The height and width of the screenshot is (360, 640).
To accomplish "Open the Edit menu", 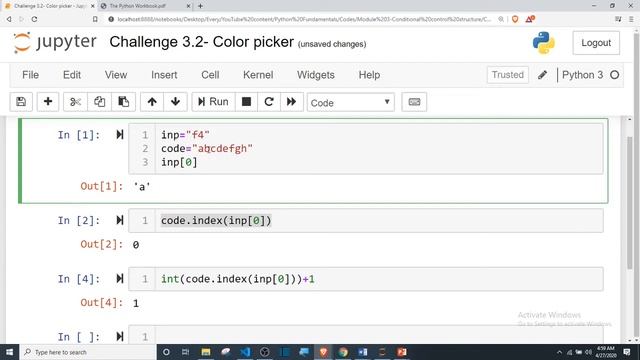I will click(72, 75).
